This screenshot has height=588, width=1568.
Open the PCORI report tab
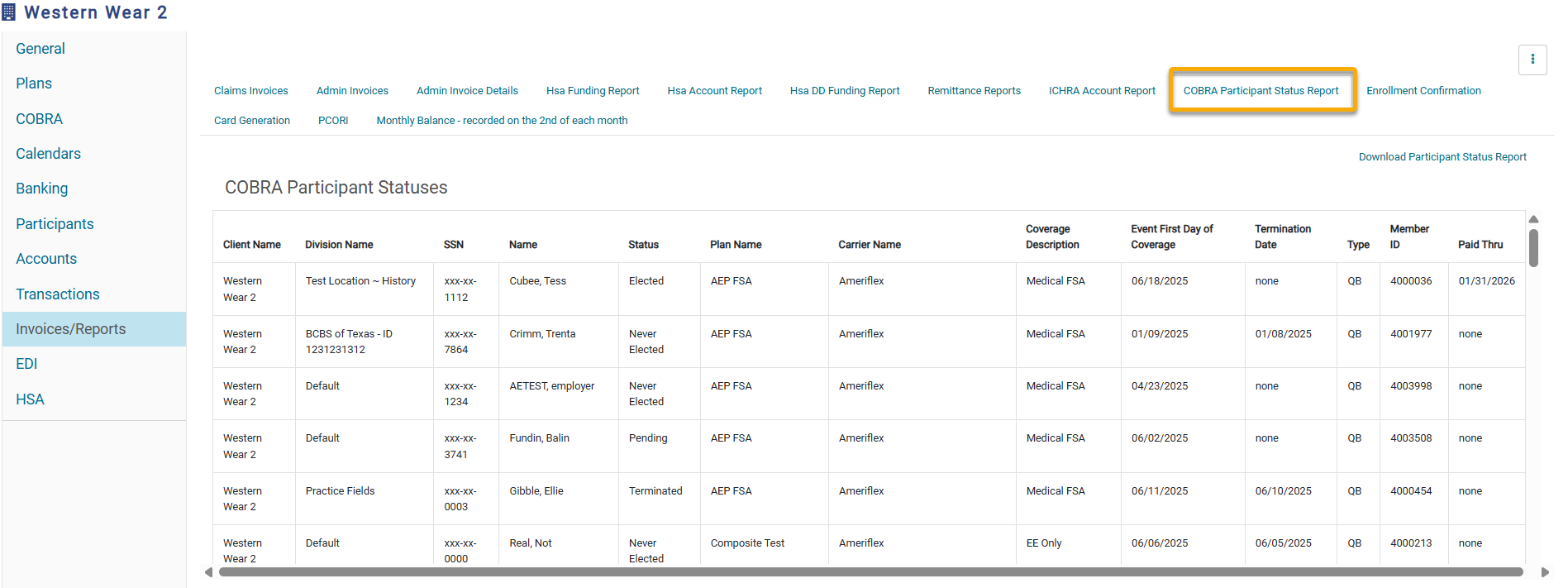[x=333, y=121]
